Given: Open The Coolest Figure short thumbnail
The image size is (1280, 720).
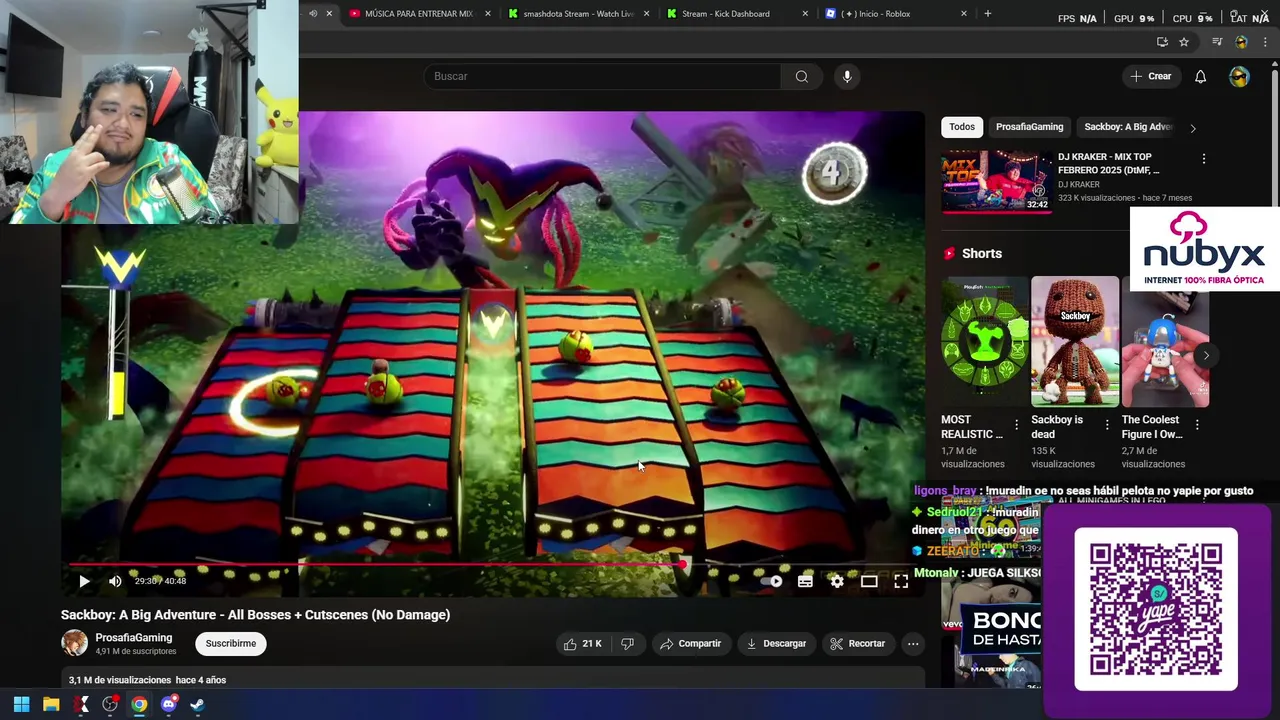Looking at the screenshot, I should (x=1165, y=342).
